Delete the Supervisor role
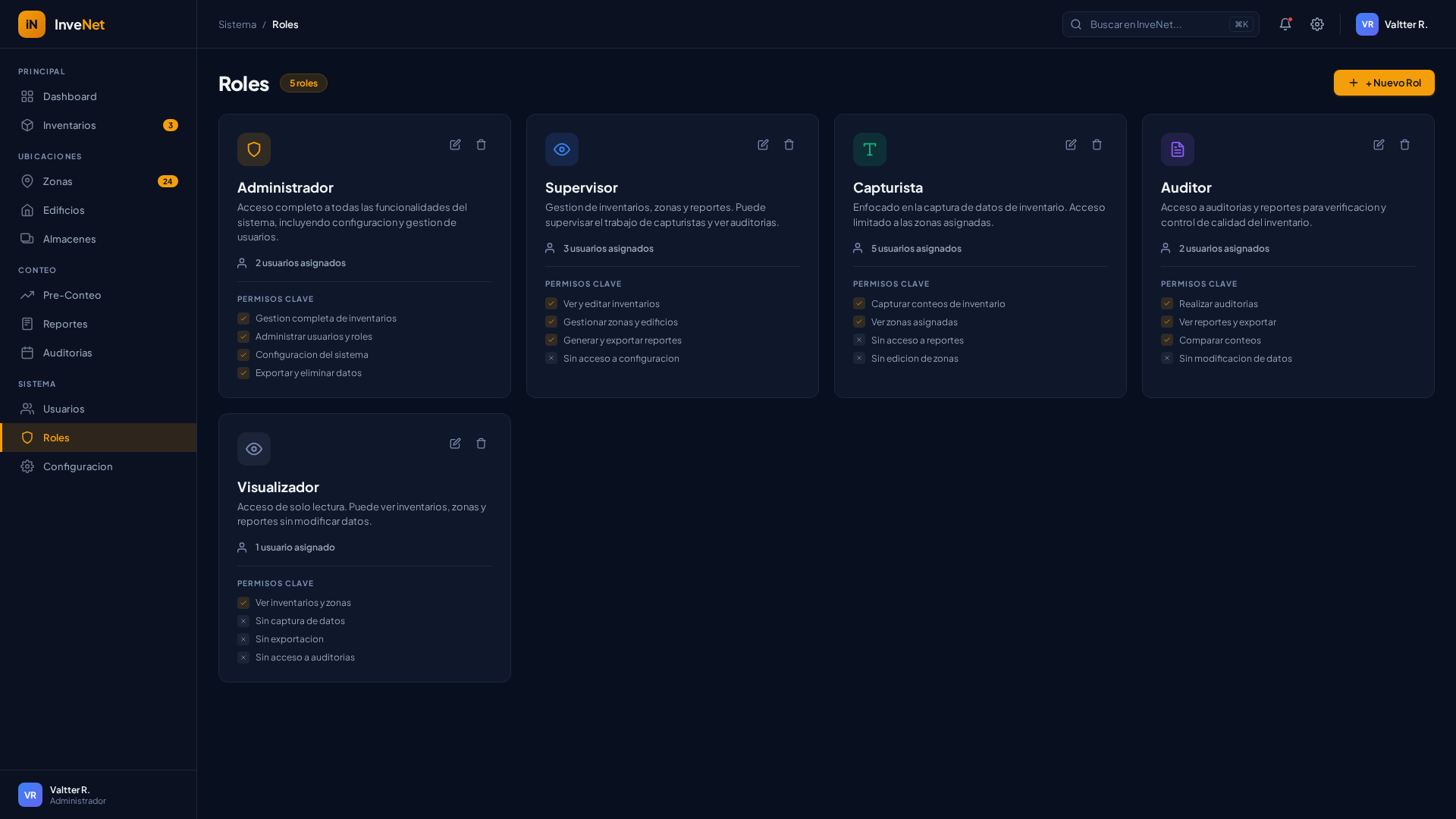The width and height of the screenshot is (1456, 819). click(789, 145)
